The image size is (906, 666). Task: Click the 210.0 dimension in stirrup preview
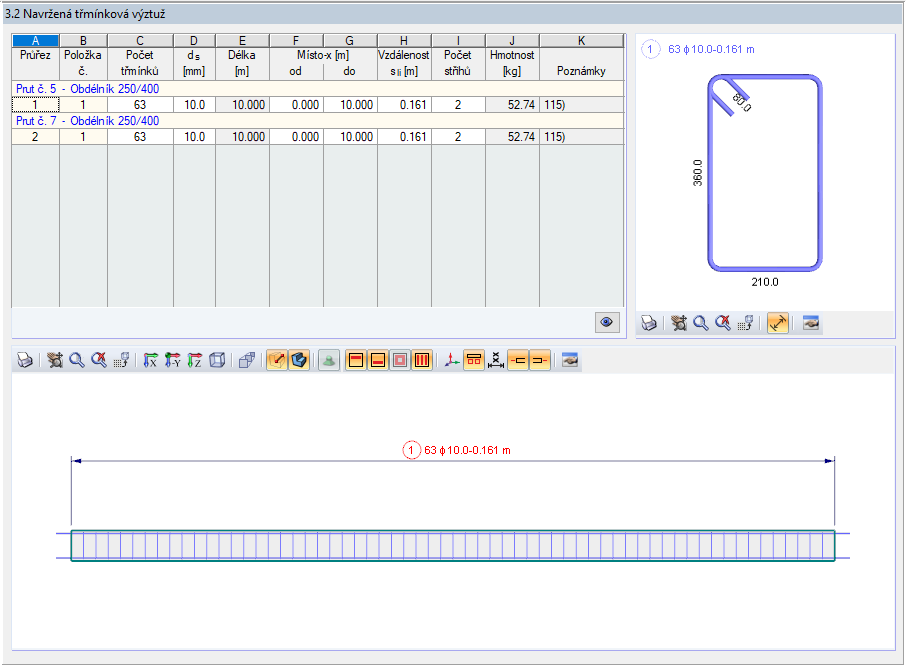coord(764,282)
